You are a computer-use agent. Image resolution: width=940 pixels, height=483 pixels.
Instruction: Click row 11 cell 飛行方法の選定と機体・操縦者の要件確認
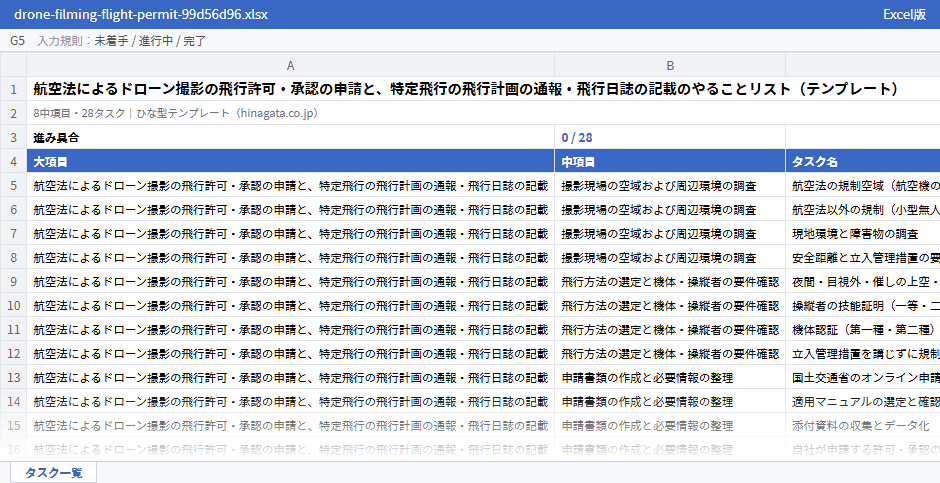pos(670,329)
